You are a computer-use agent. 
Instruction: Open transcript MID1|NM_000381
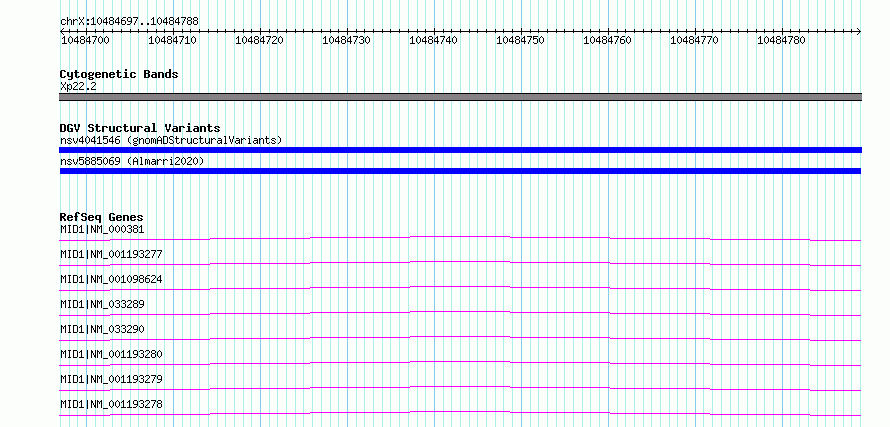click(x=102, y=229)
